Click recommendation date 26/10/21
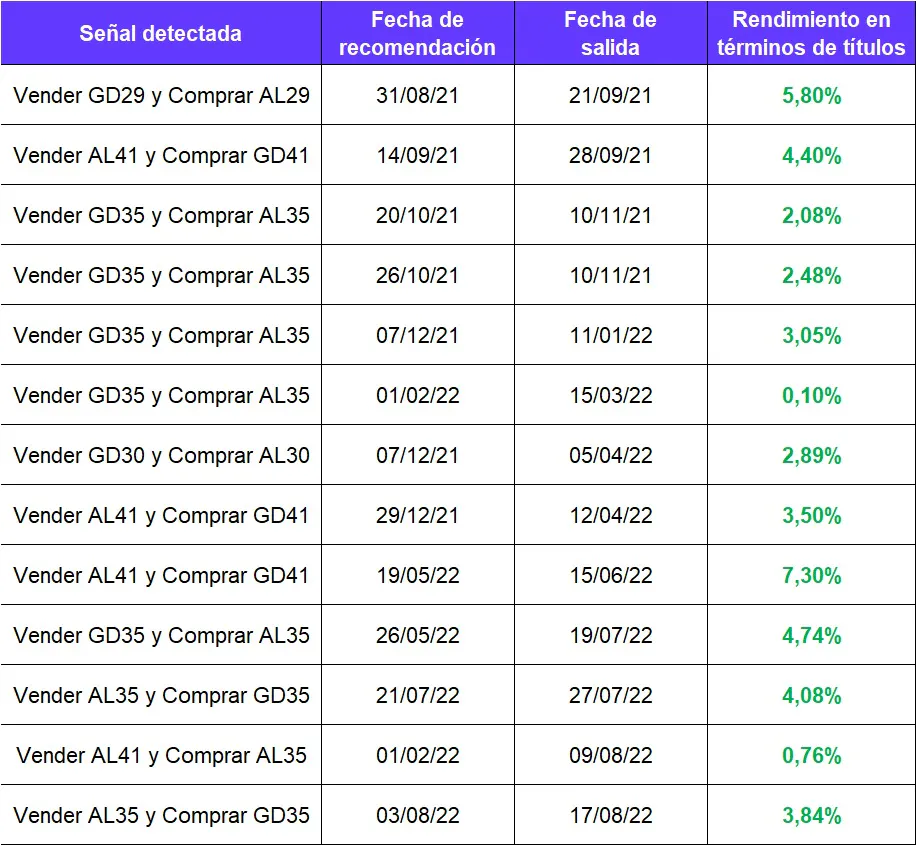The height and width of the screenshot is (845, 916). (418, 276)
